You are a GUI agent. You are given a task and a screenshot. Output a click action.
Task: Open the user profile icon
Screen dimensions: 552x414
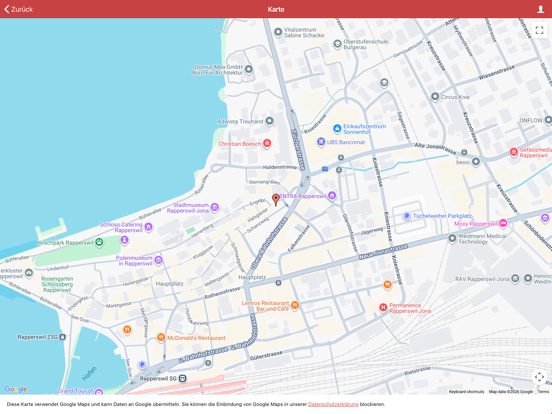(x=540, y=9)
